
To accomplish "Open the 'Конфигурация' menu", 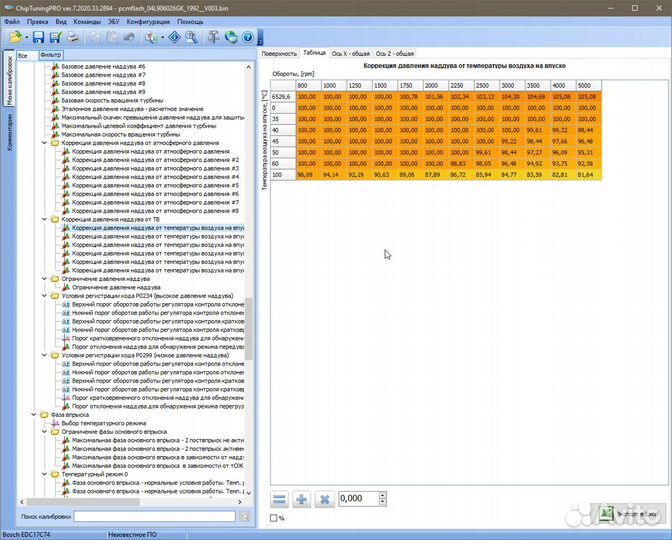I will tap(148, 20).
